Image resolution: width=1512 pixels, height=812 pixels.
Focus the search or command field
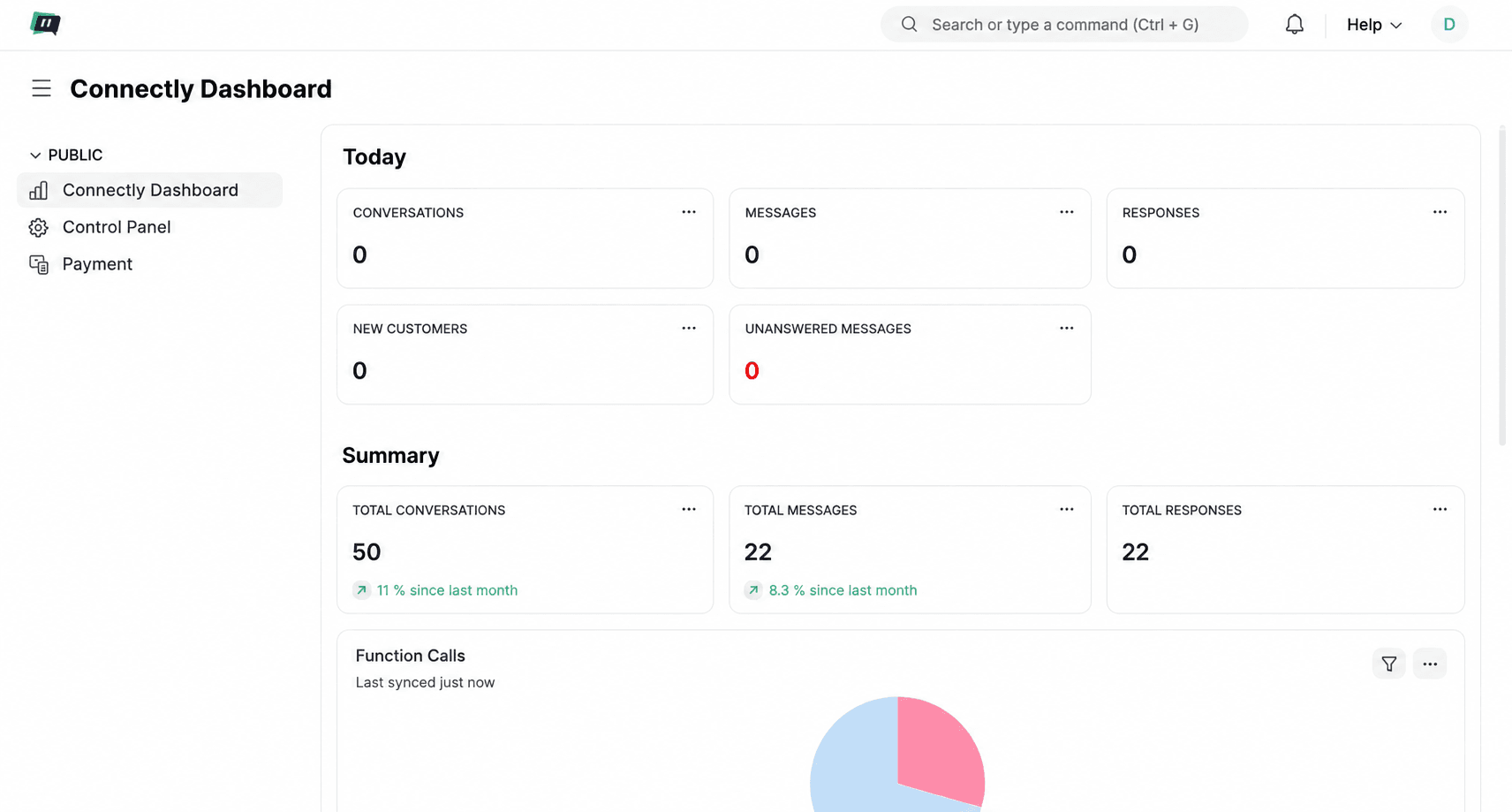[x=1064, y=25]
